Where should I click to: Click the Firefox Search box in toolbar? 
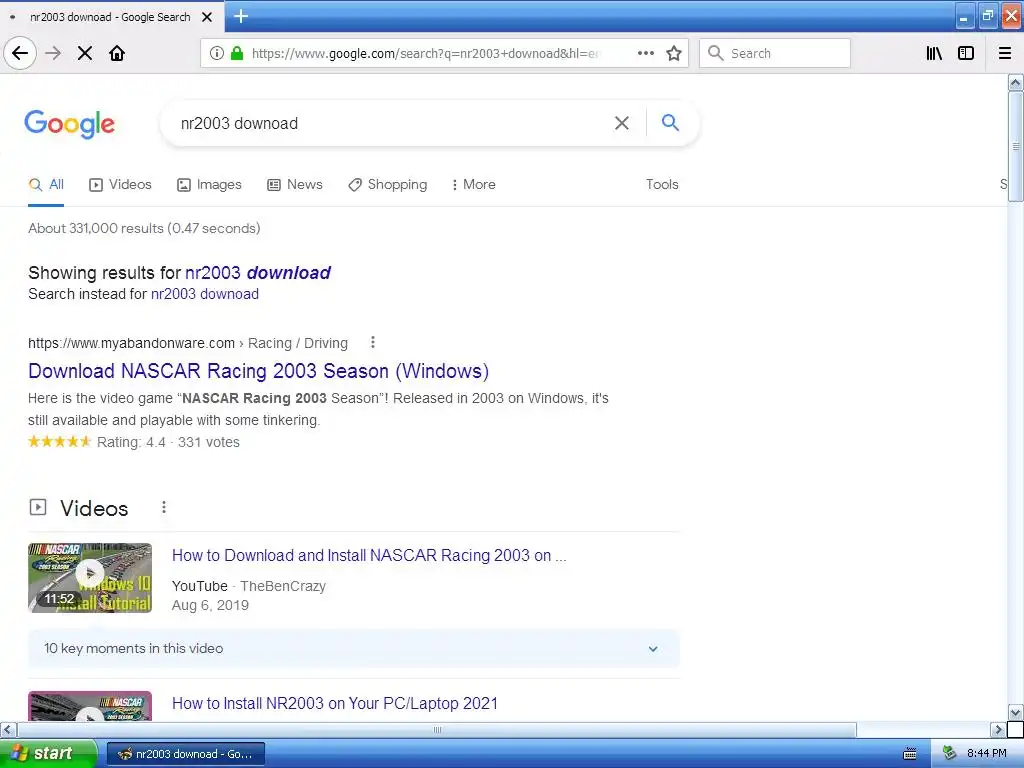point(775,53)
